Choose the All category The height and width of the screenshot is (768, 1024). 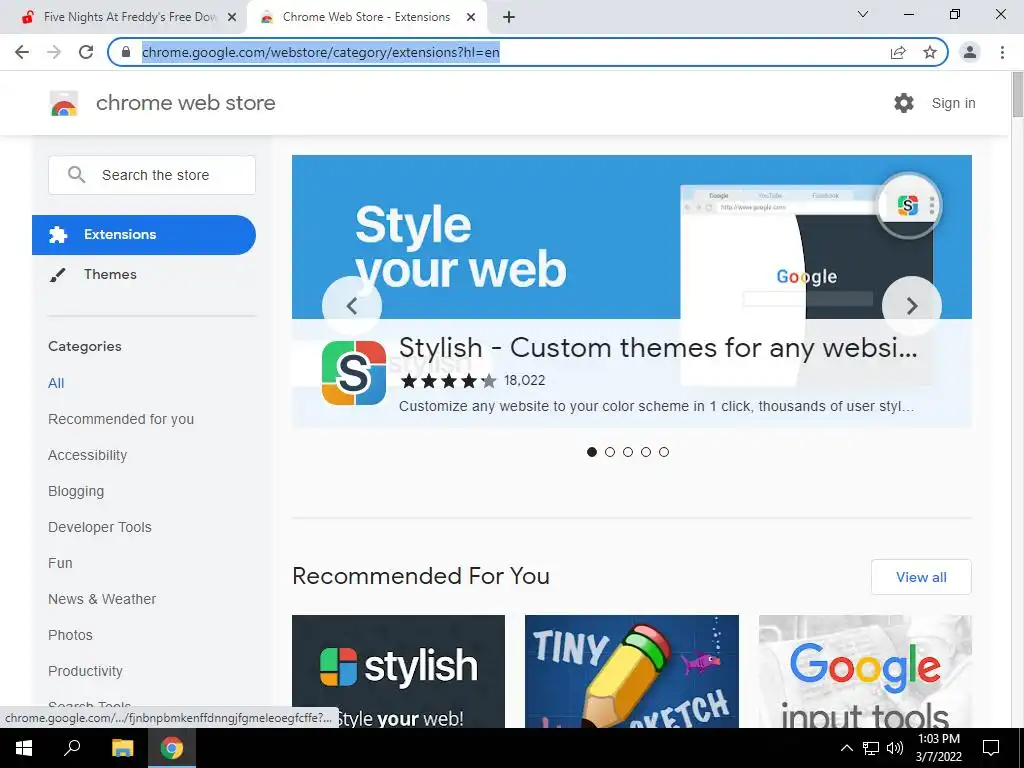(56, 383)
